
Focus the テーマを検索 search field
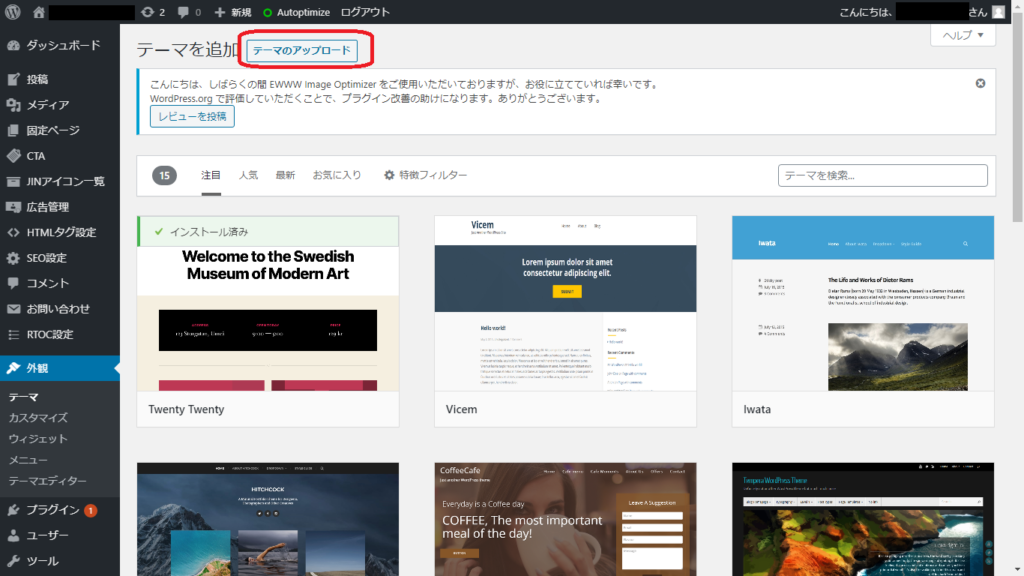pos(882,175)
